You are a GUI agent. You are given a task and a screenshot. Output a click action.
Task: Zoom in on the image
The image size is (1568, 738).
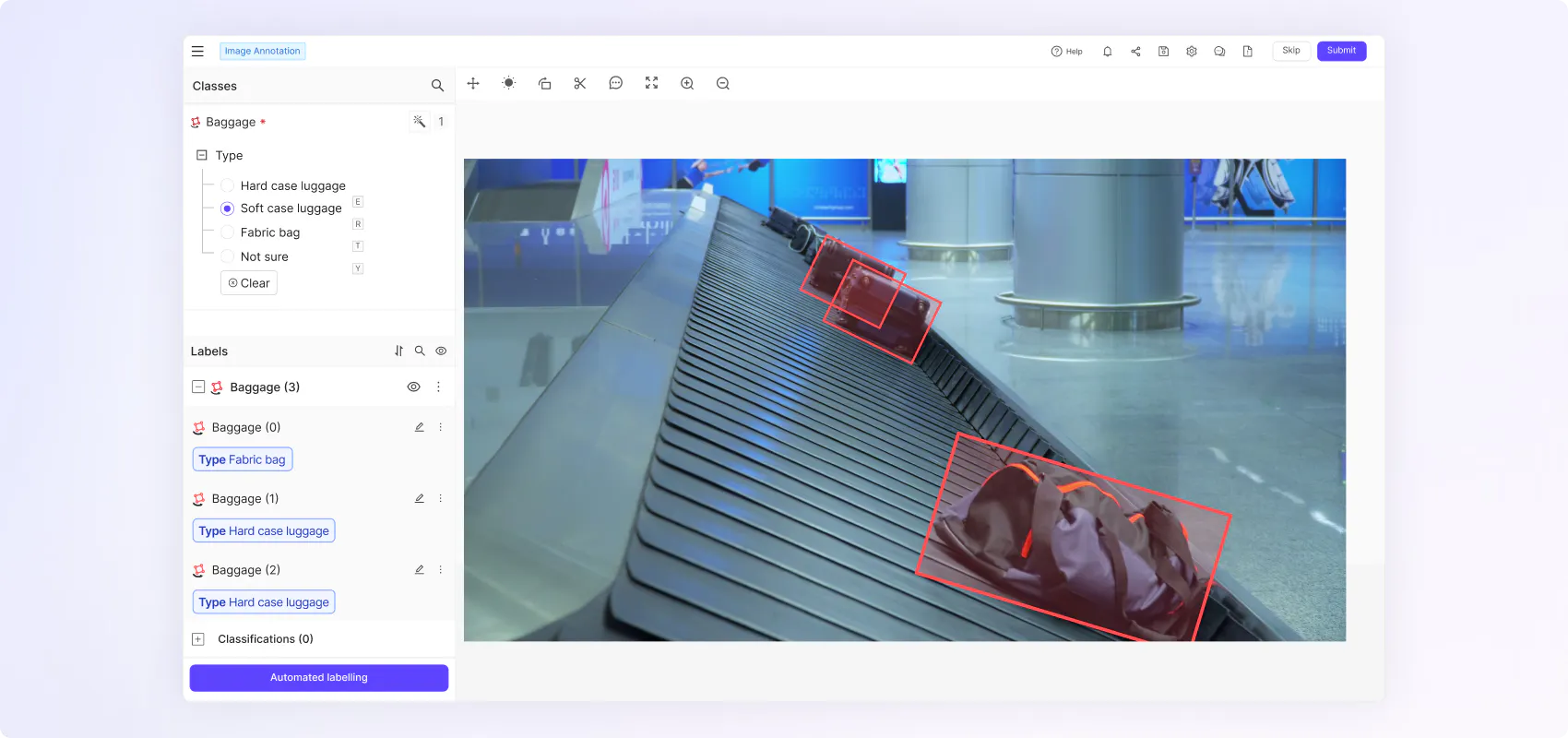[x=687, y=83]
